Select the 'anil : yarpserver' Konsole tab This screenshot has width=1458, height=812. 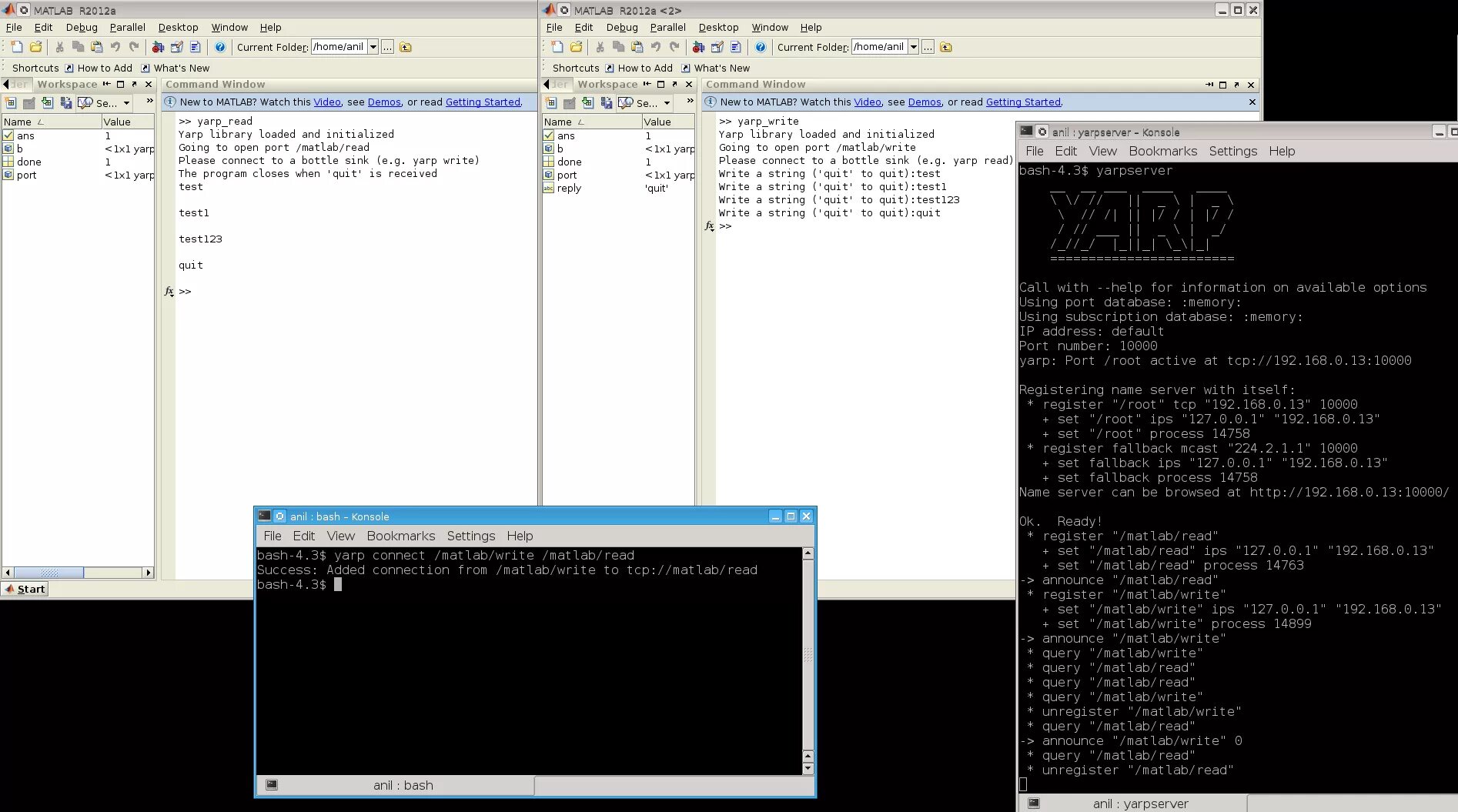tap(1132, 804)
